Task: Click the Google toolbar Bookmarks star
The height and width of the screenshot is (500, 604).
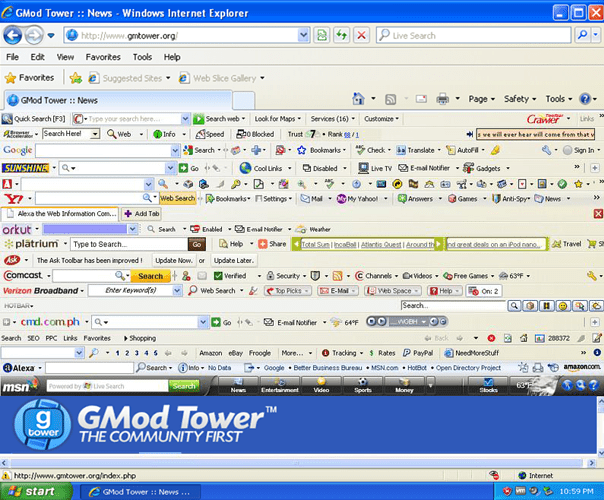Action: pyautogui.click(x=301, y=150)
